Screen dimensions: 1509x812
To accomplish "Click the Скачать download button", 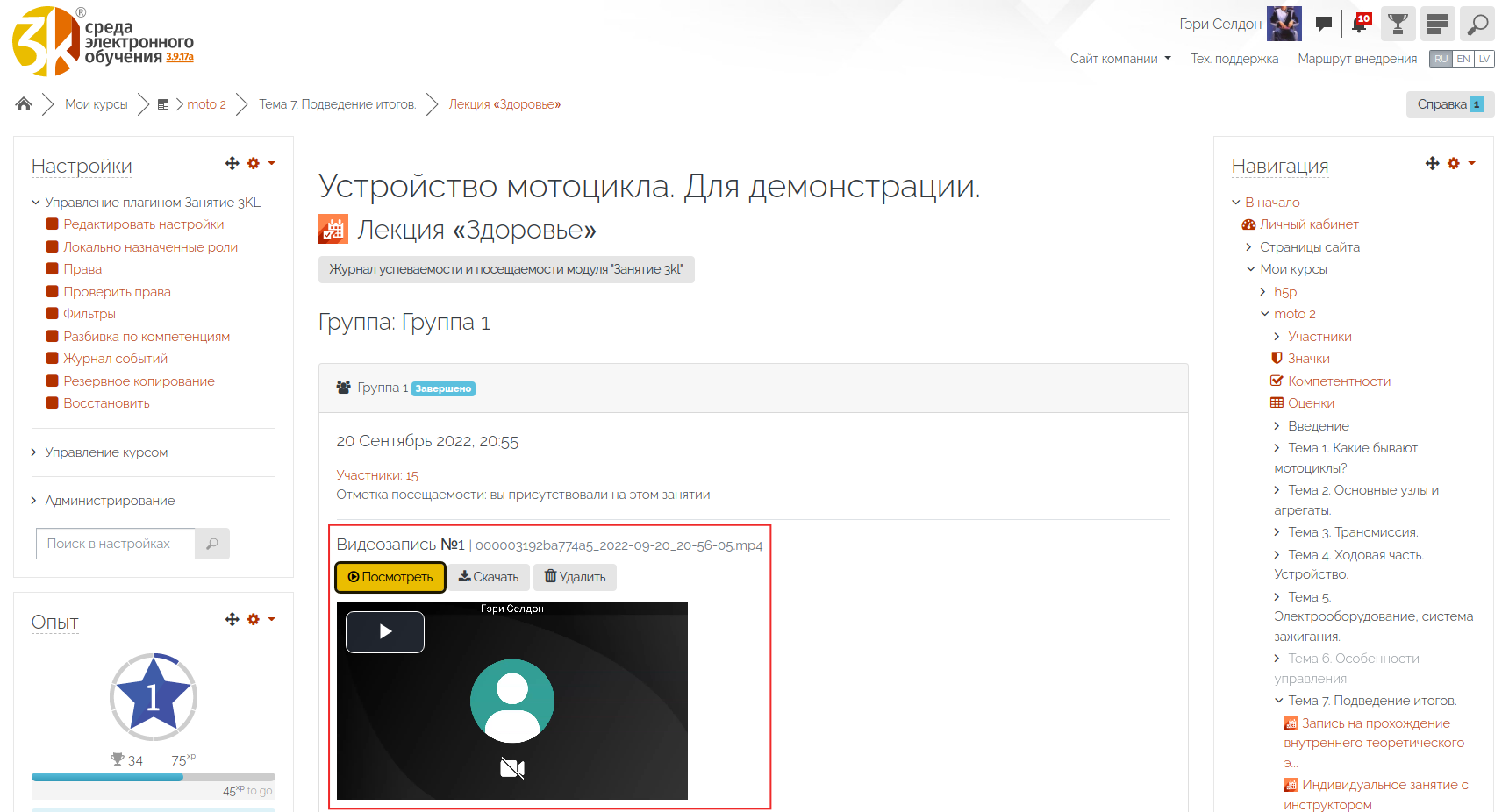I will pyautogui.click(x=489, y=577).
